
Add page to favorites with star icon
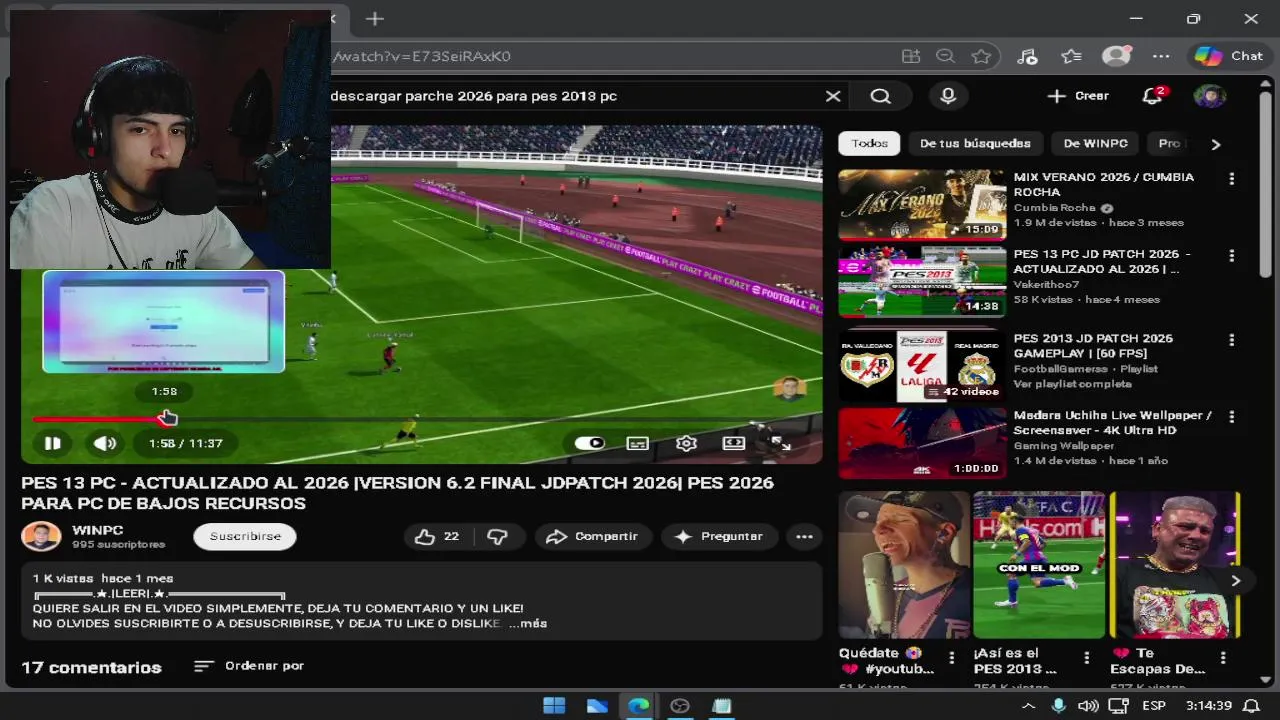pyautogui.click(x=981, y=57)
